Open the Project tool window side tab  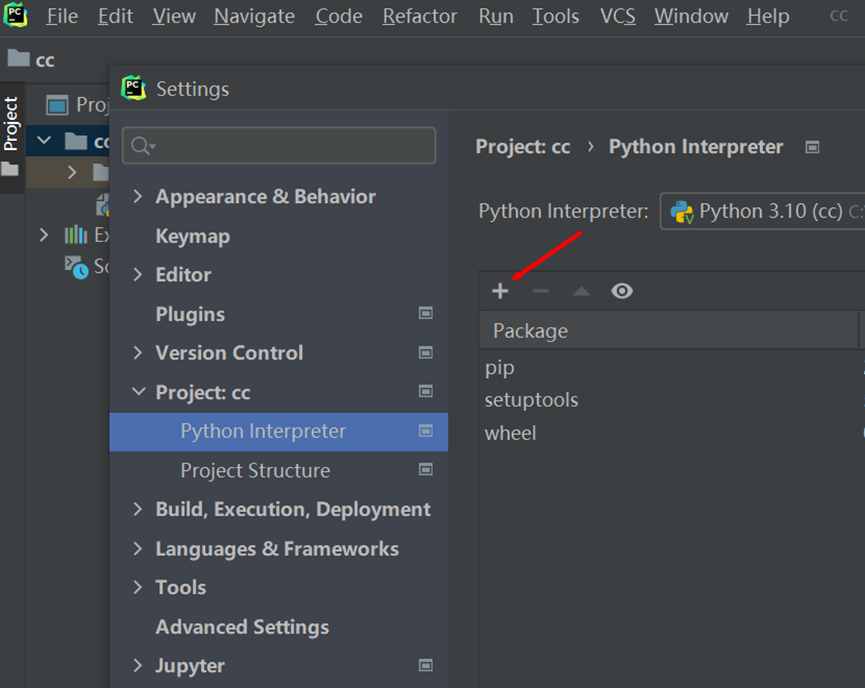click(11, 124)
